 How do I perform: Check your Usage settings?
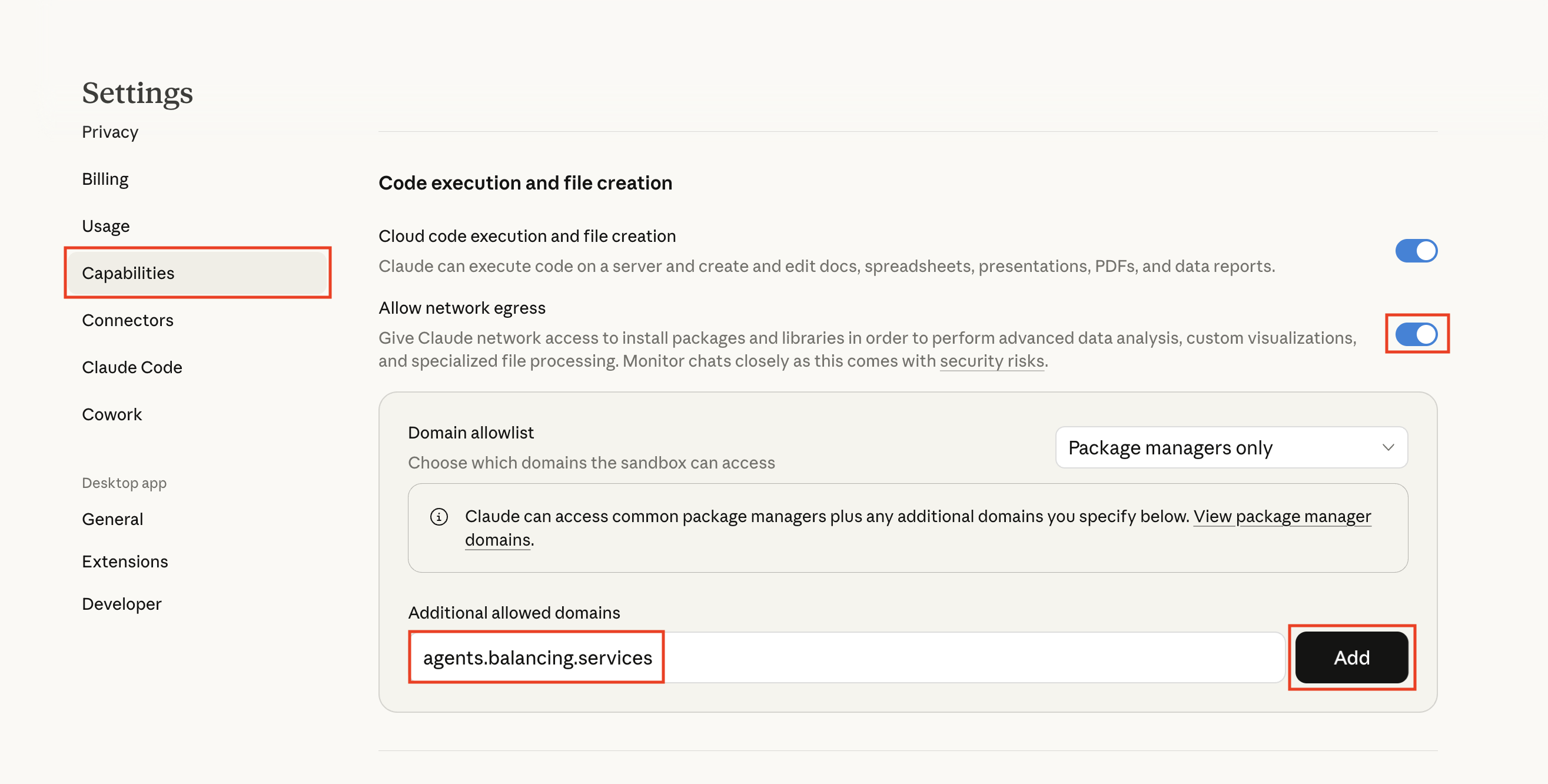(x=105, y=225)
